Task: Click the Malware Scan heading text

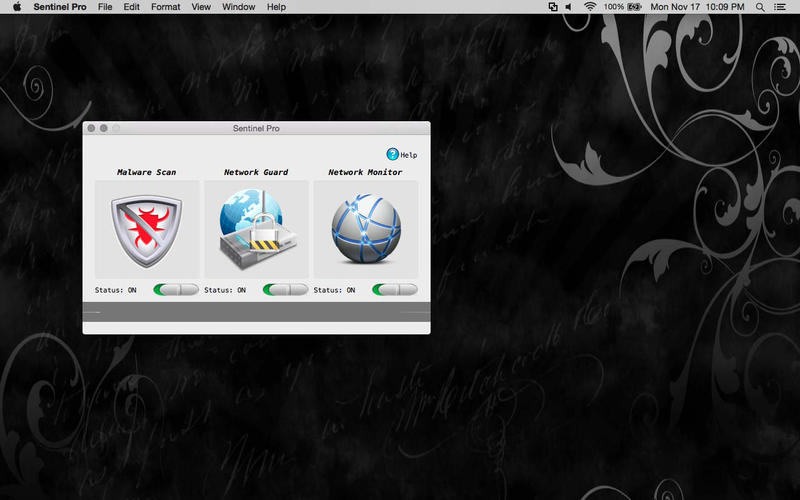Action: (x=146, y=172)
